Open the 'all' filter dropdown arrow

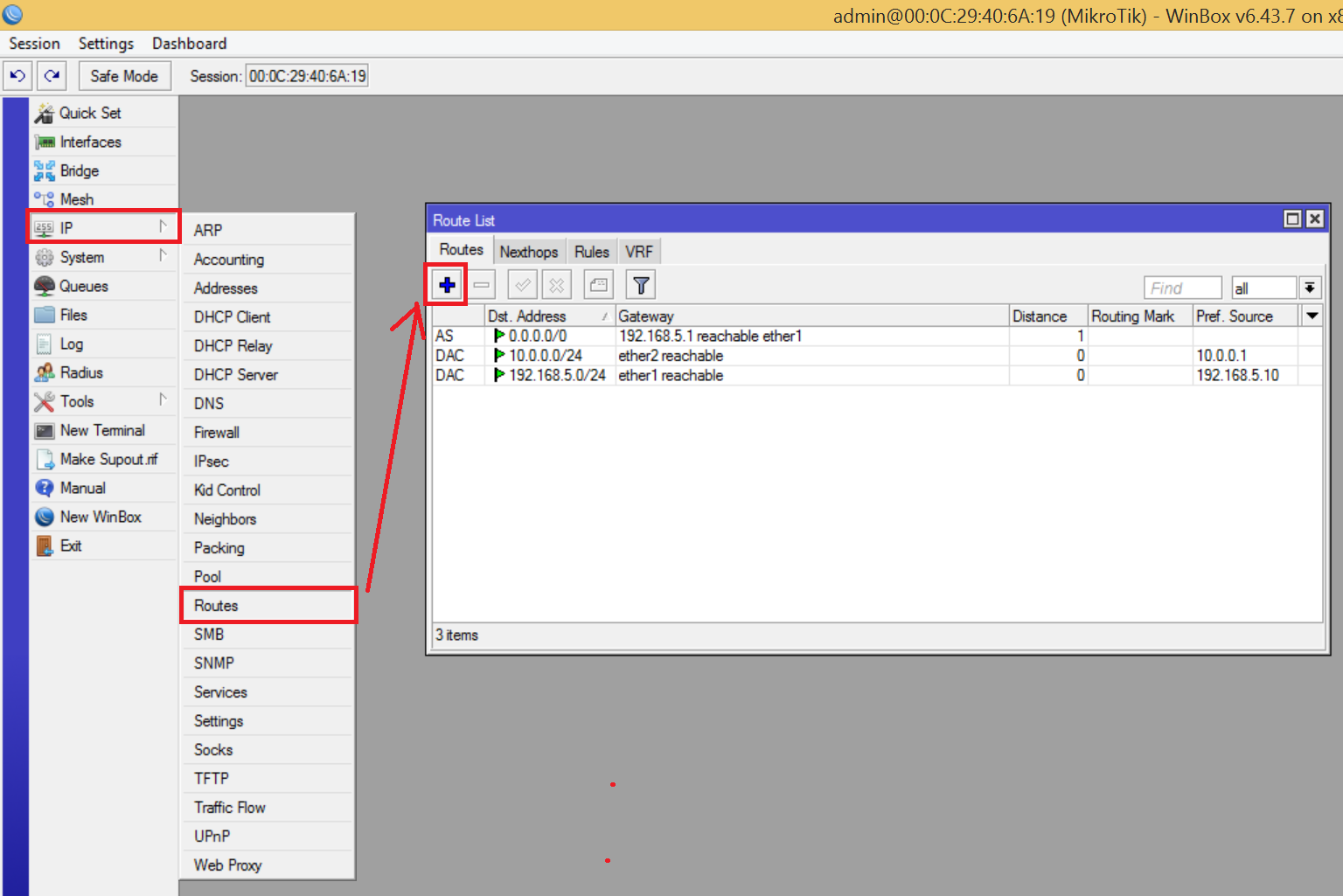point(1310,288)
